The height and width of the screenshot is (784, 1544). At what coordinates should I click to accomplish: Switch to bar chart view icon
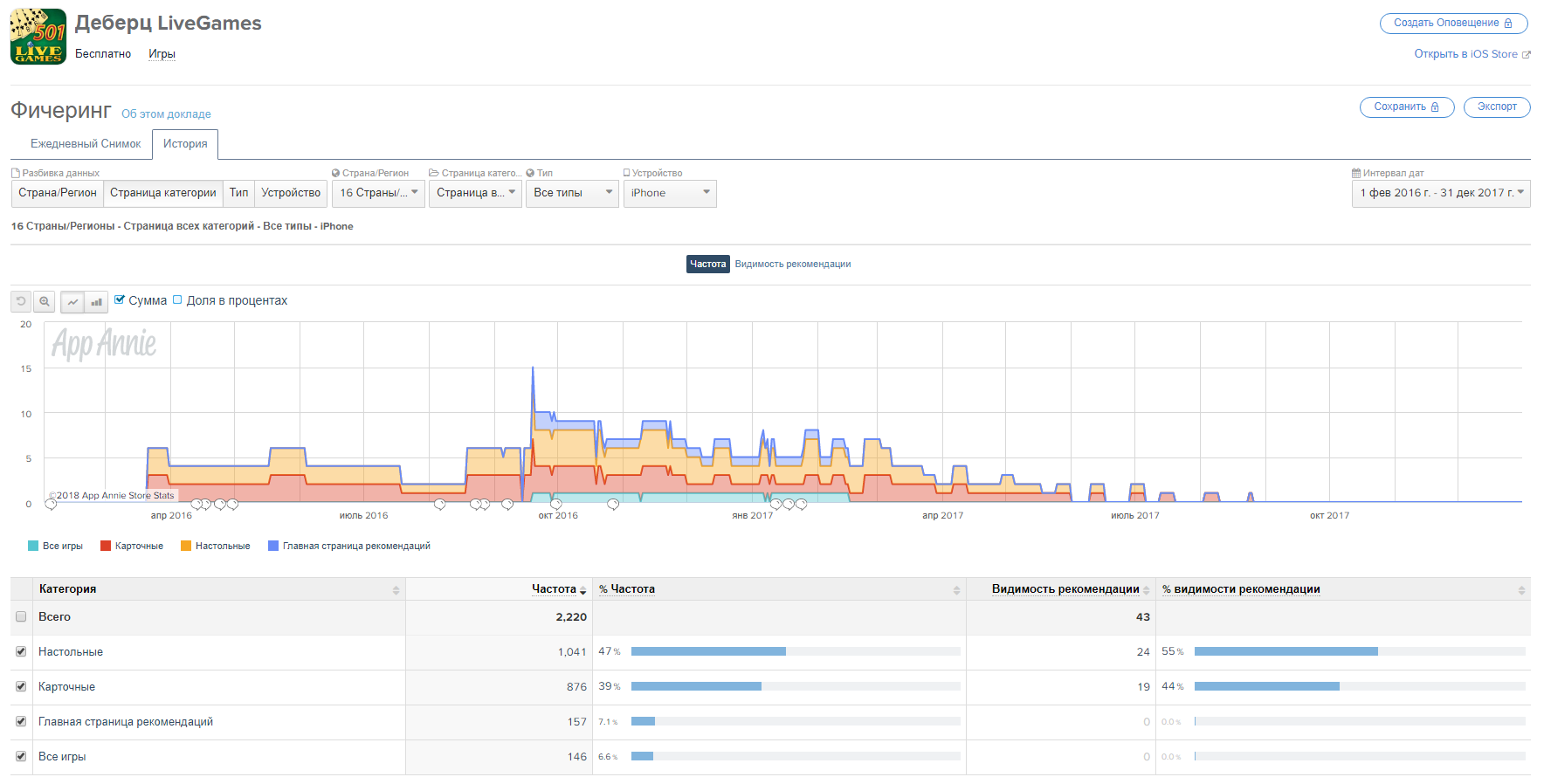tap(96, 302)
